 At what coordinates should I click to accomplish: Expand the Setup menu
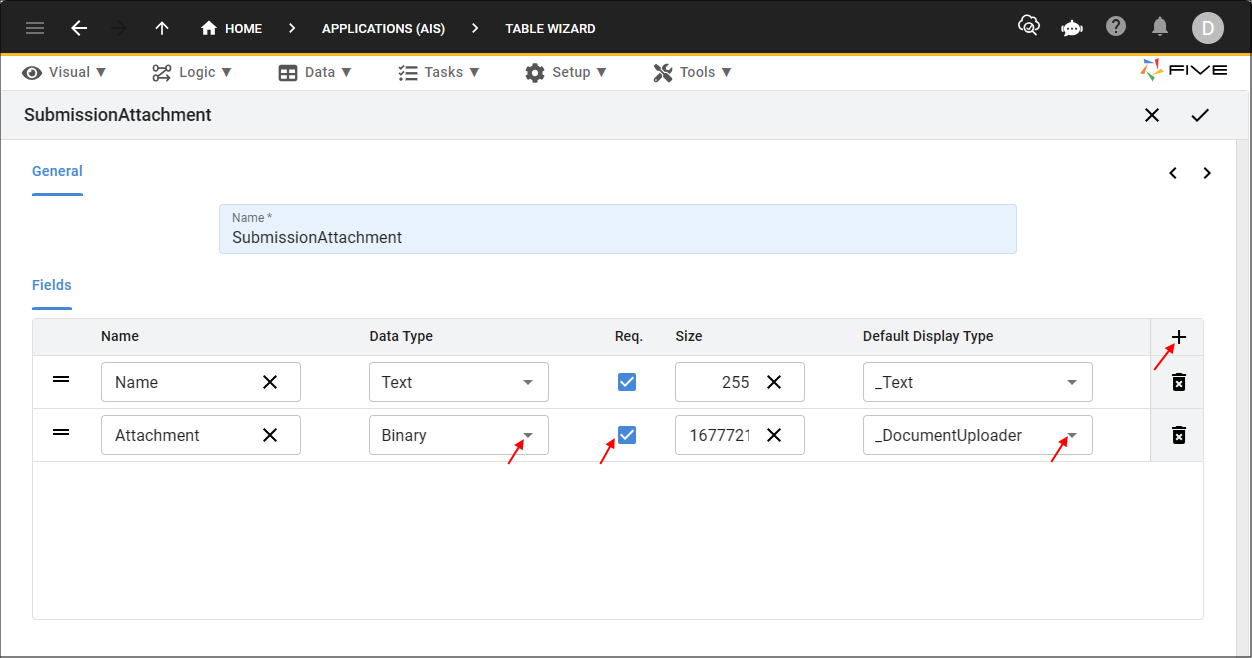pos(567,72)
